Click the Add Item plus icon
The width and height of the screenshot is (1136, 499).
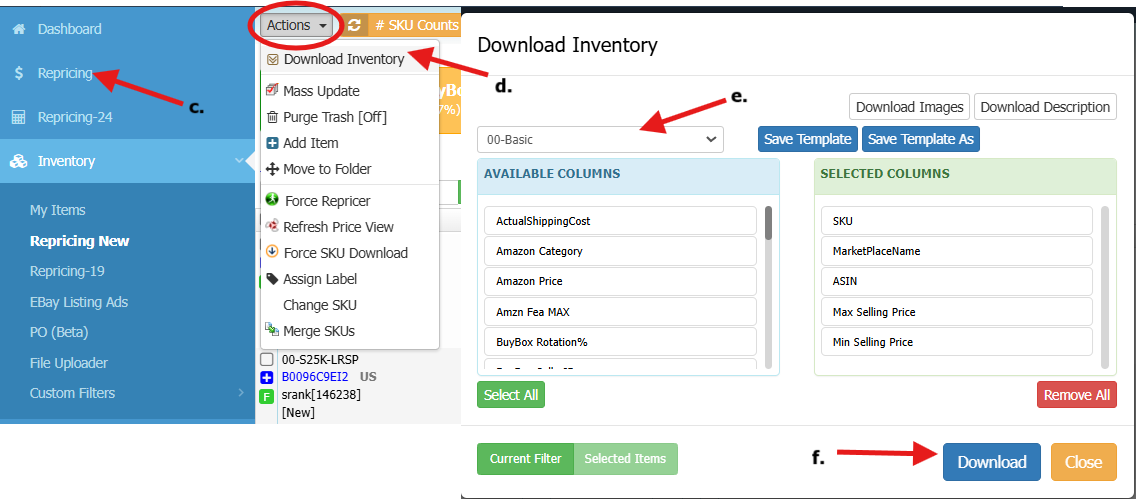(272, 143)
